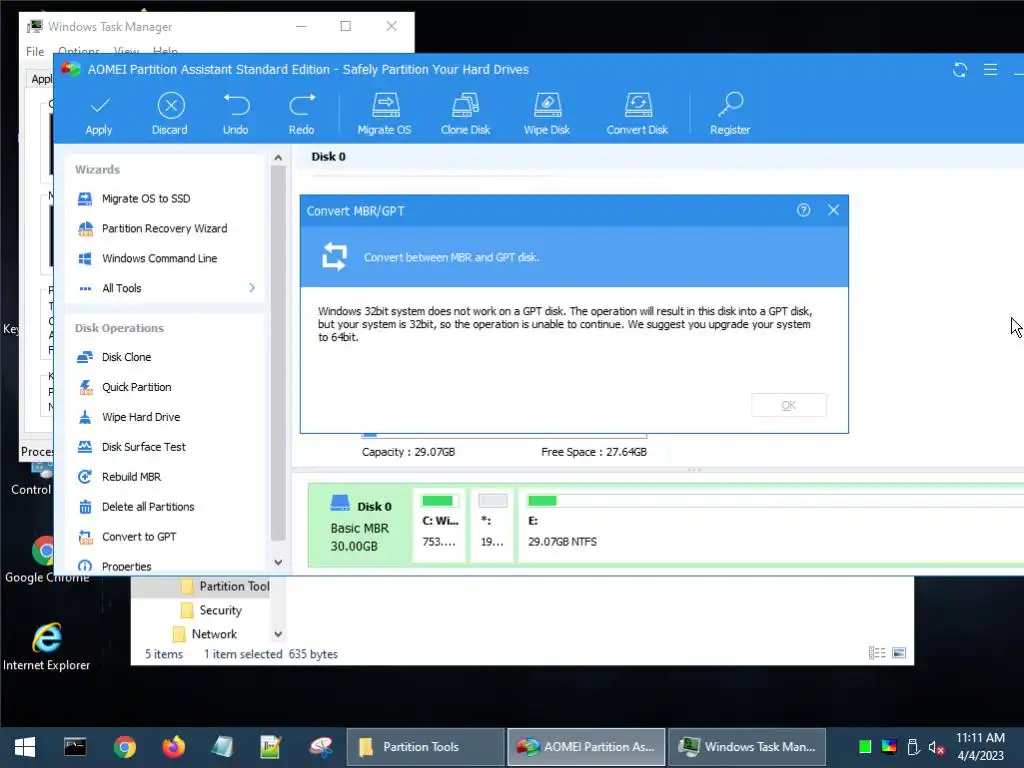Open Migrate OS from toolbar
This screenshot has width=1024, height=768.
pyautogui.click(x=385, y=114)
